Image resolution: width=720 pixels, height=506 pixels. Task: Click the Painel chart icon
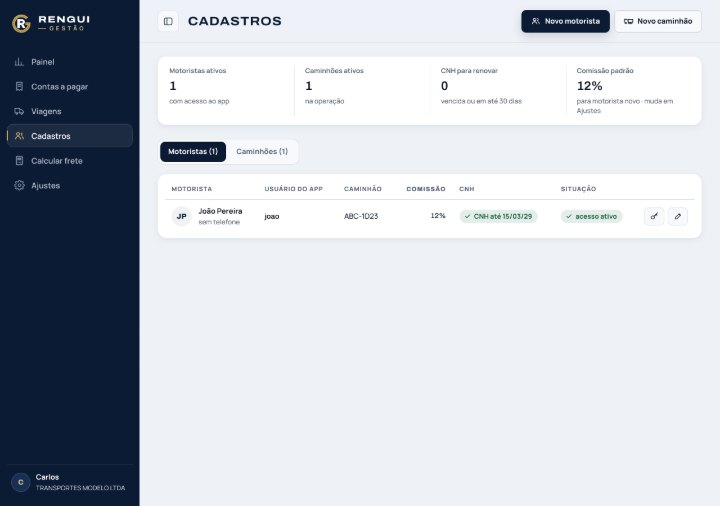point(19,62)
